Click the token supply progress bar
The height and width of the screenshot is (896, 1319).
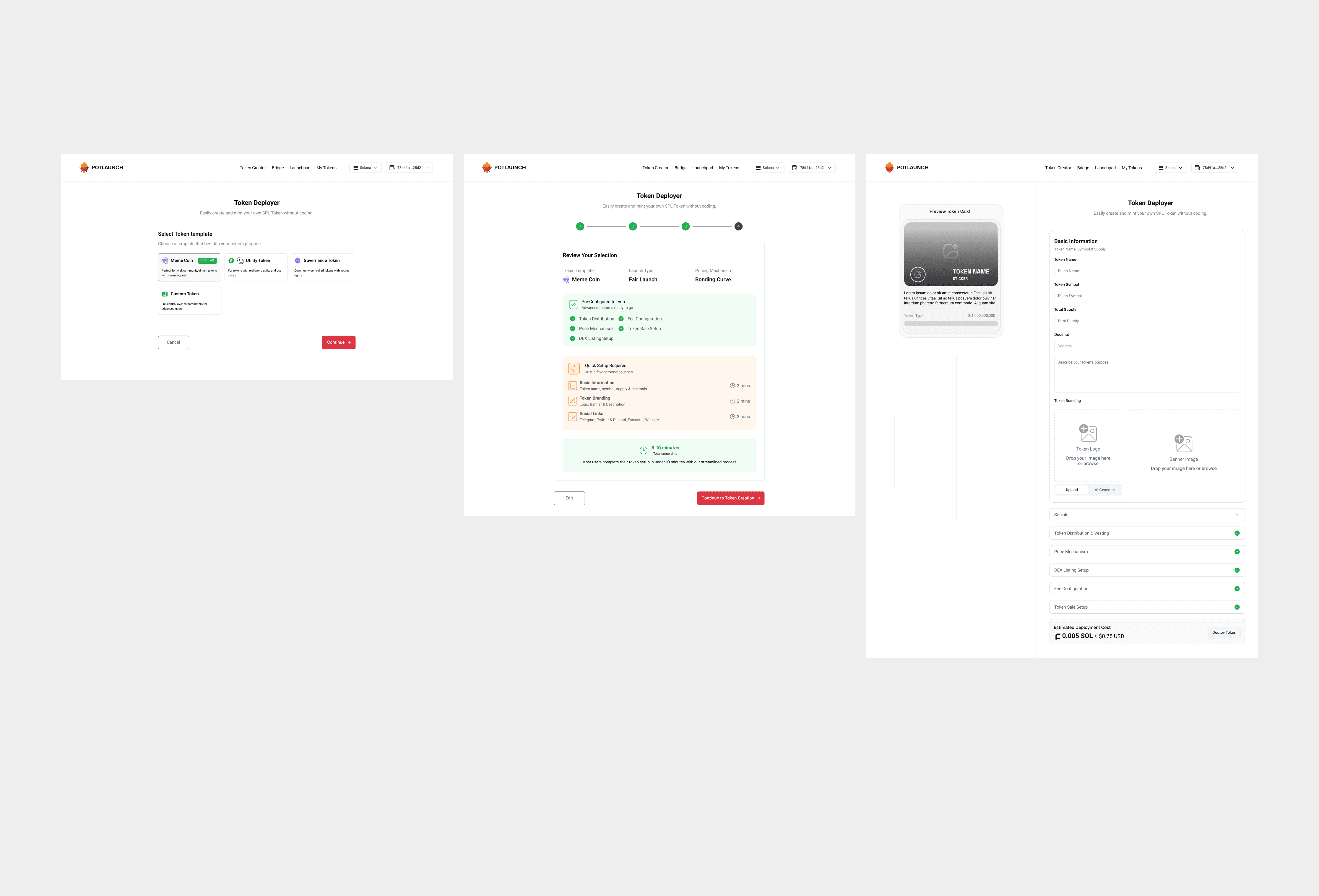click(951, 323)
